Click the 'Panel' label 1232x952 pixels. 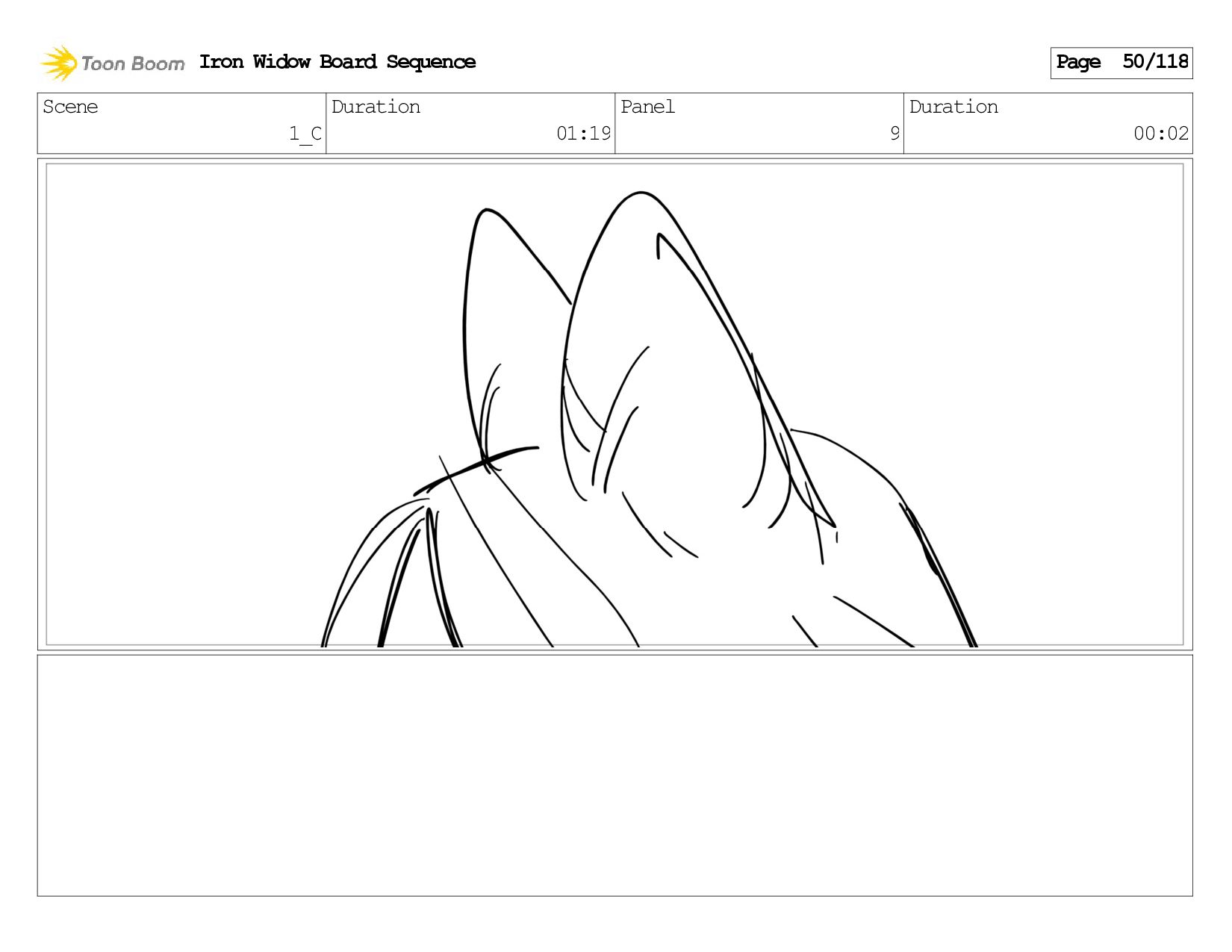click(x=647, y=107)
